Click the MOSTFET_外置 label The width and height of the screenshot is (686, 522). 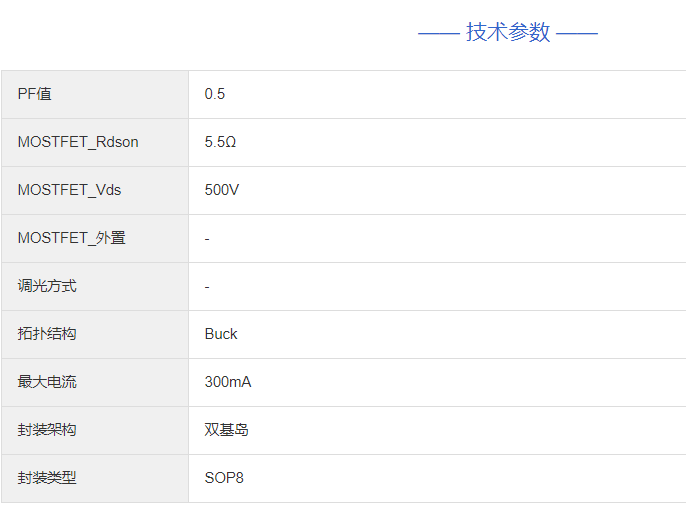click(72, 238)
